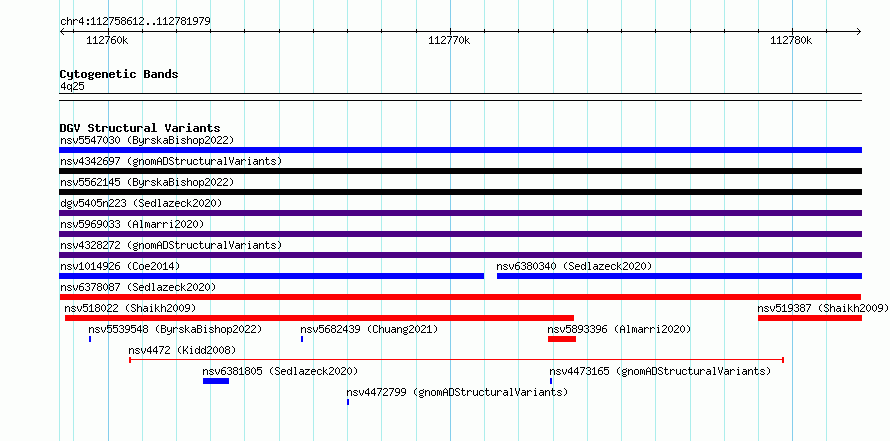Image resolution: width=890 pixels, height=441 pixels.
Task: Click the nsv5547030 (ByrskaBishop2022) label
Action: click(147, 140)
